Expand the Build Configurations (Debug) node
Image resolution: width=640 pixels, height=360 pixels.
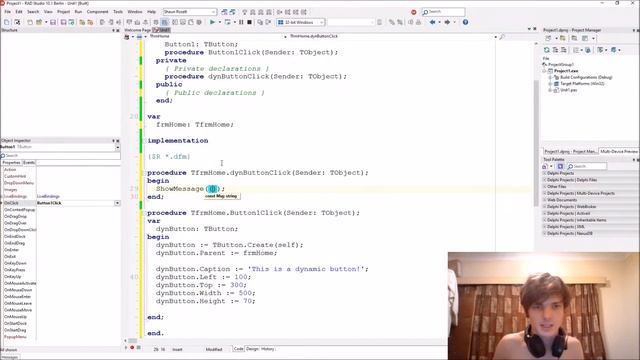(550, 77)
